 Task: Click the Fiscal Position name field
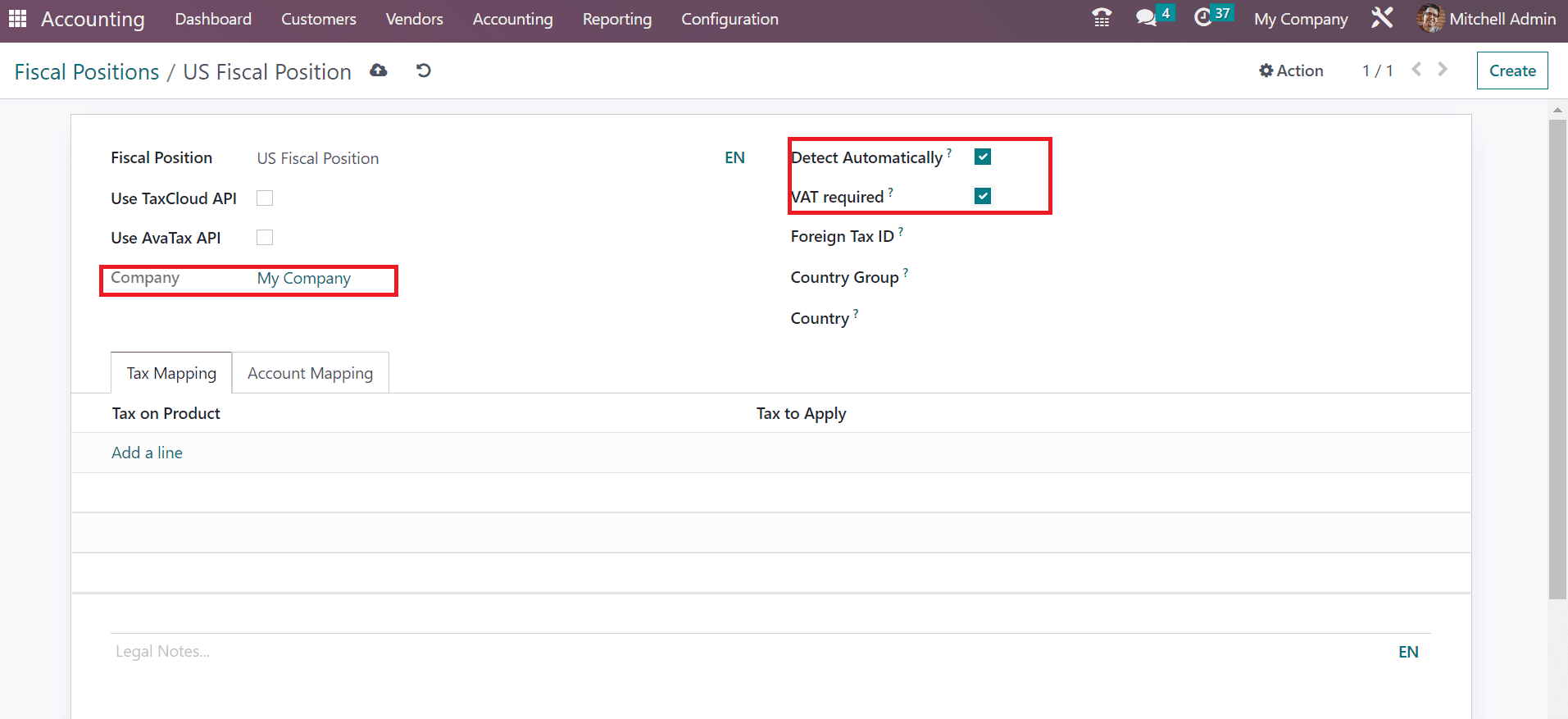point(485,158)
